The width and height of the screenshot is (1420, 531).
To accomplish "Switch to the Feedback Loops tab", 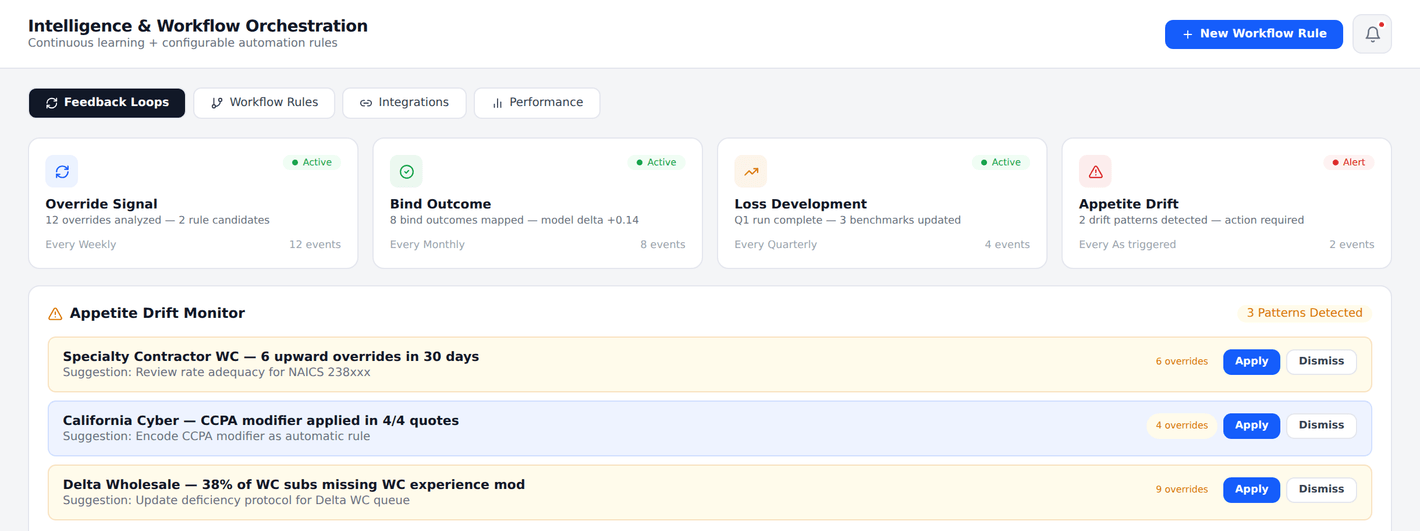I will (x=107, y=103).
